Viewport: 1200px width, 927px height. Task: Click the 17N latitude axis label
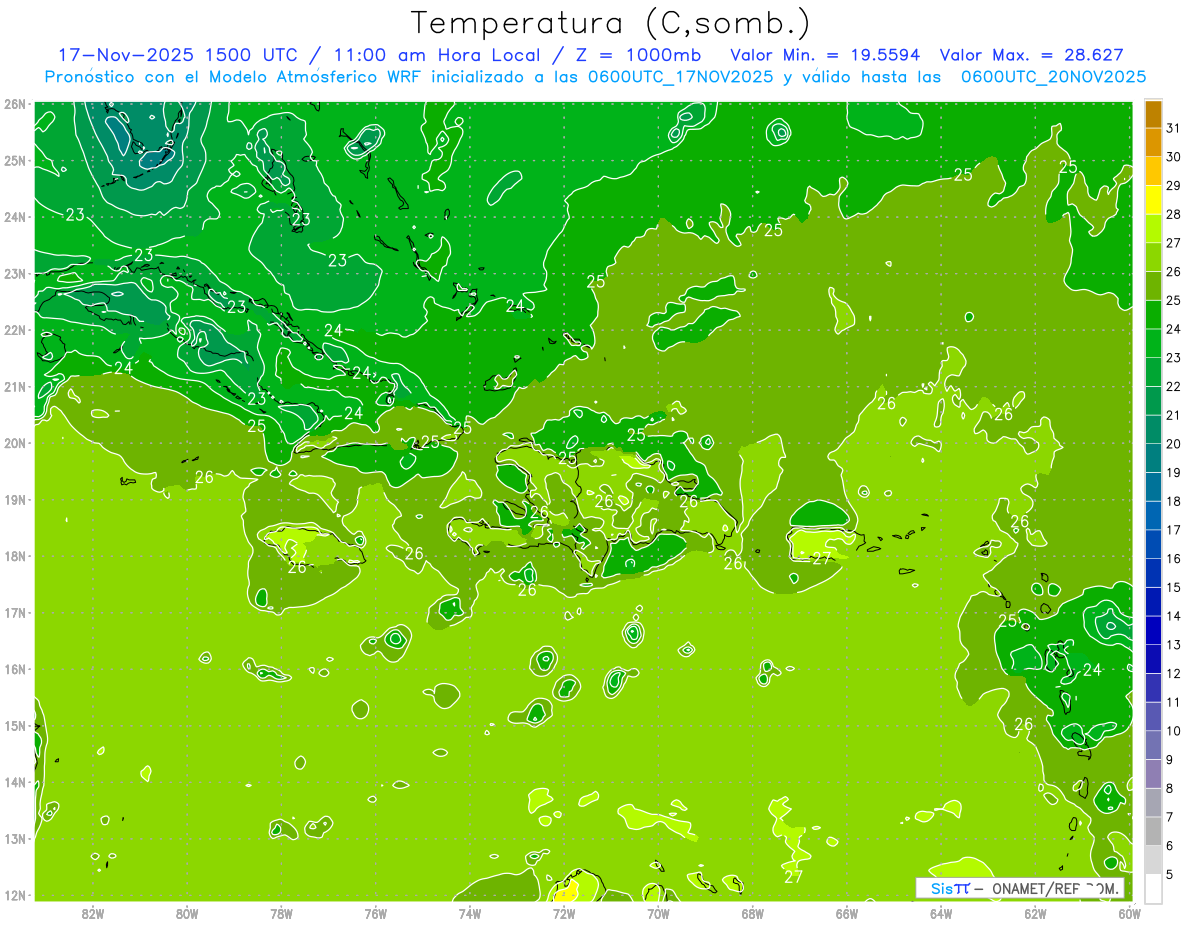click(x=15, y=613)
